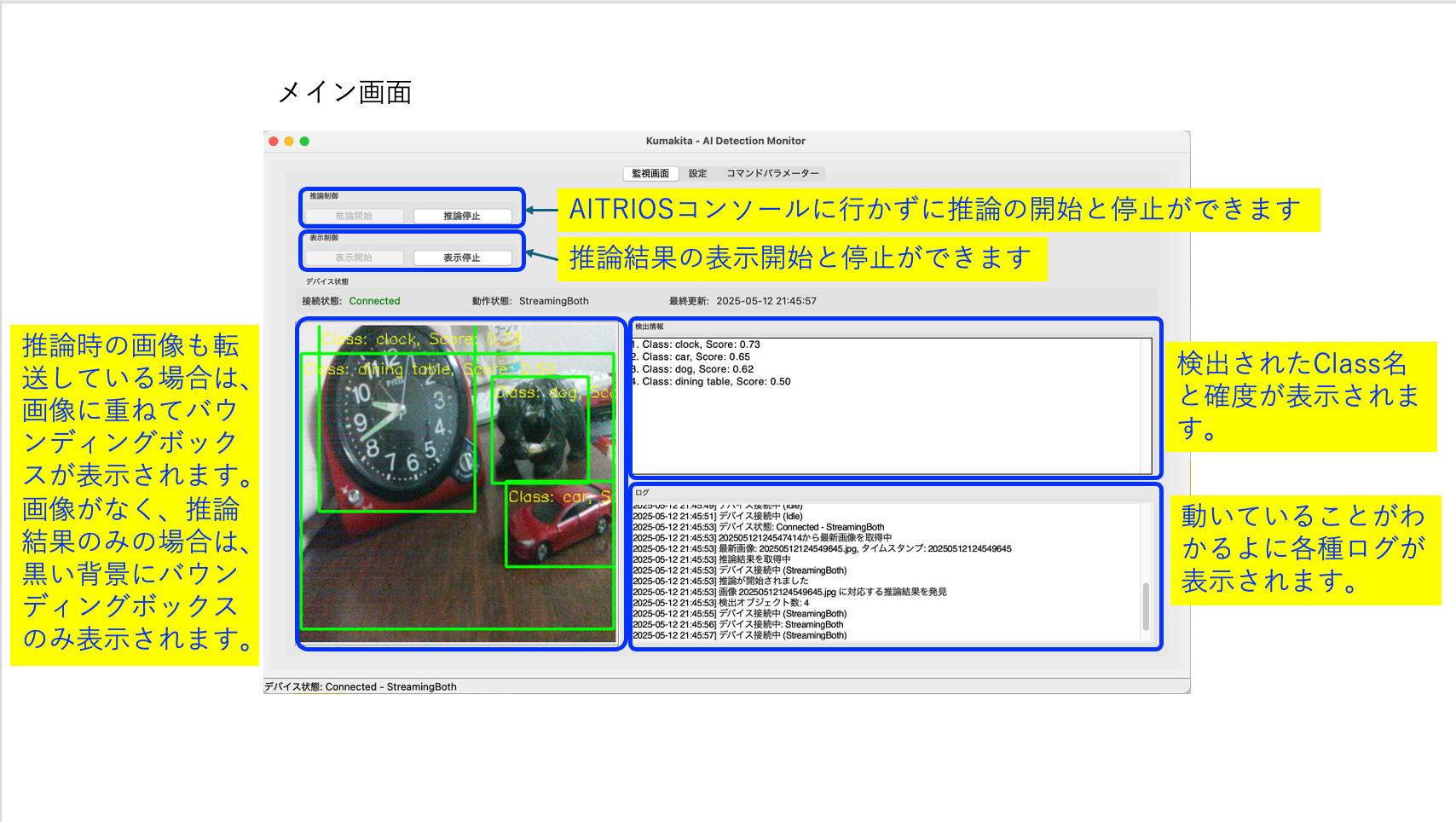The image size is (1456, 822).
Task: Click the log panel's vertical scrollbar thumb
Action: (x=1146, y=606)
